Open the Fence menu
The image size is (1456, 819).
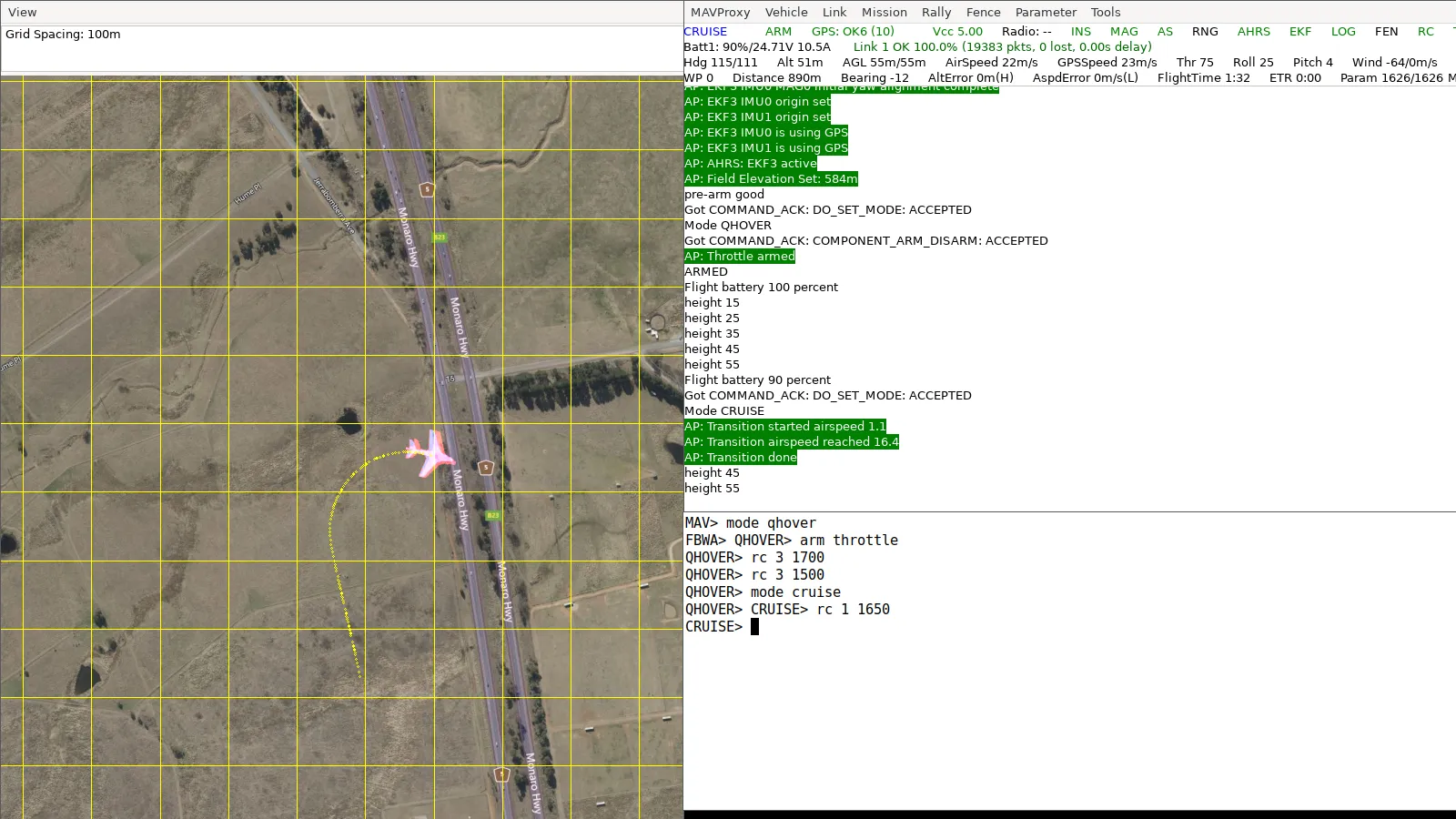pyautogui.click(x=984, y=12)
